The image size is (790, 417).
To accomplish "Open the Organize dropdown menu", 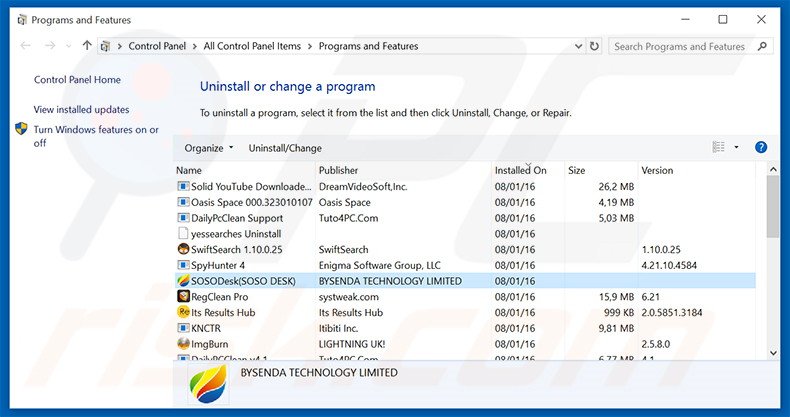I will click(209, 148).
